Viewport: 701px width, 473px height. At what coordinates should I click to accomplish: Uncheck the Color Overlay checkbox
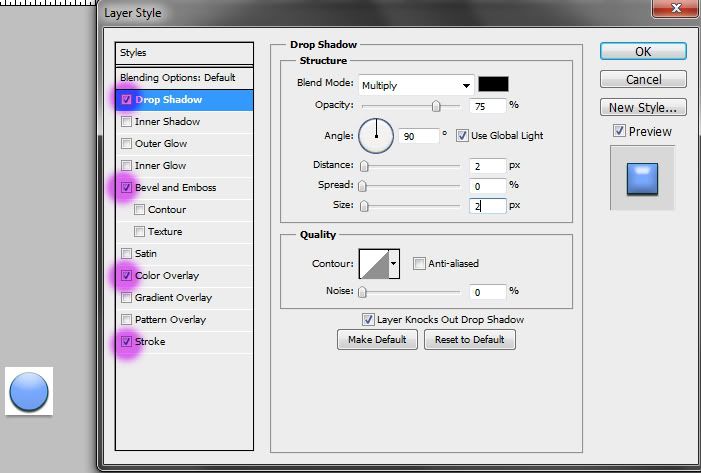[127, 275]
